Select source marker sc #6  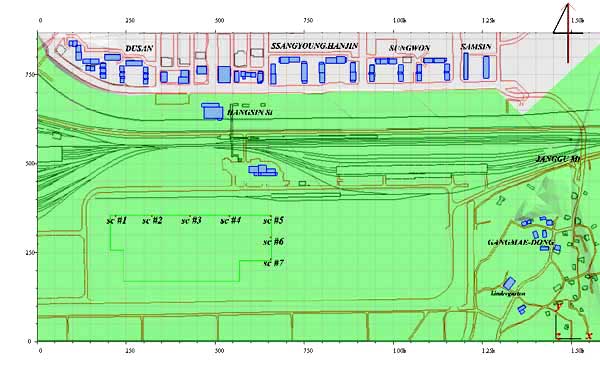tap(273, 242)
